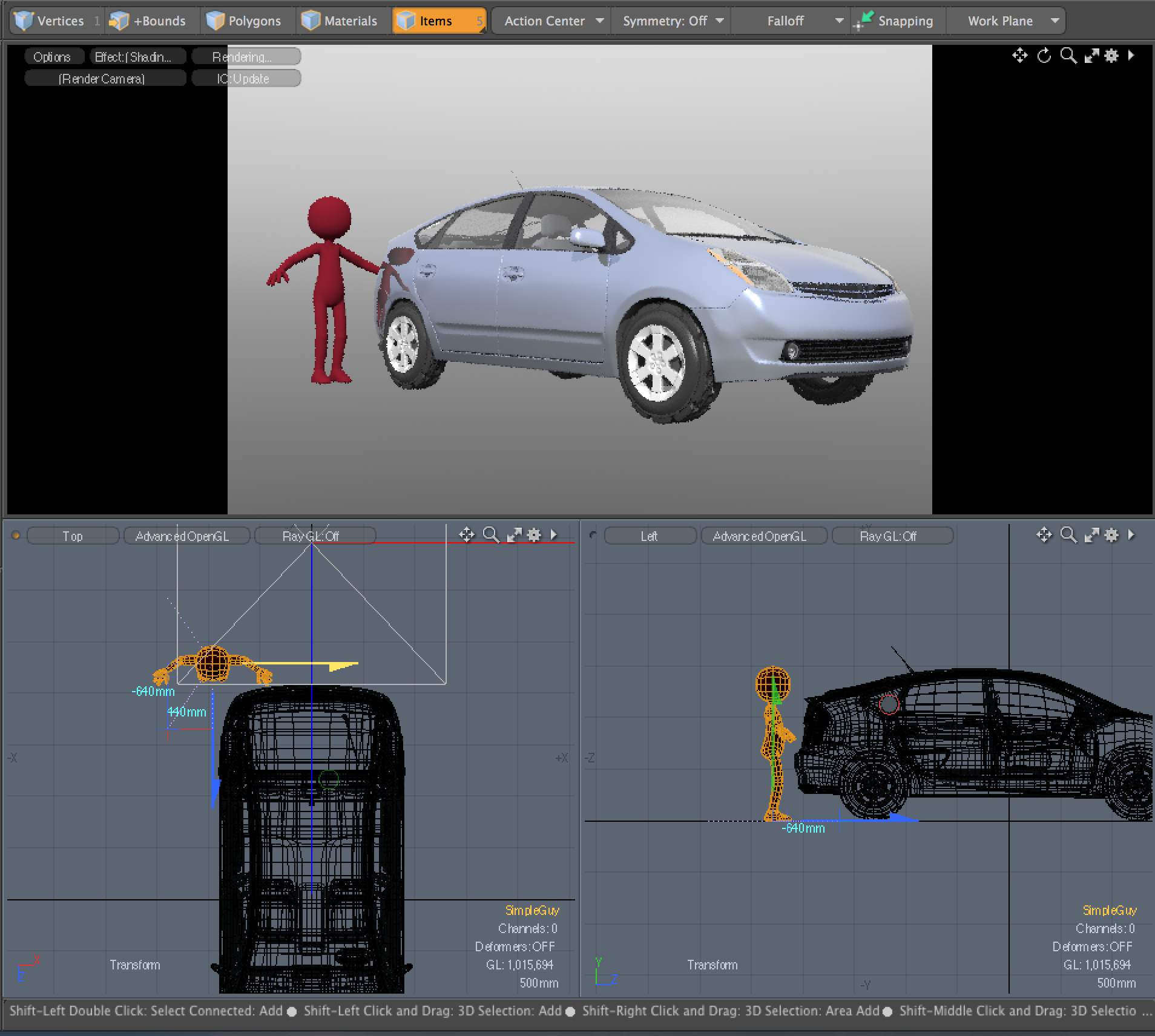Screen dimensions: 1155x1036
Task: Click the Options button in render viewport
Action: click(x=52, y=57)
